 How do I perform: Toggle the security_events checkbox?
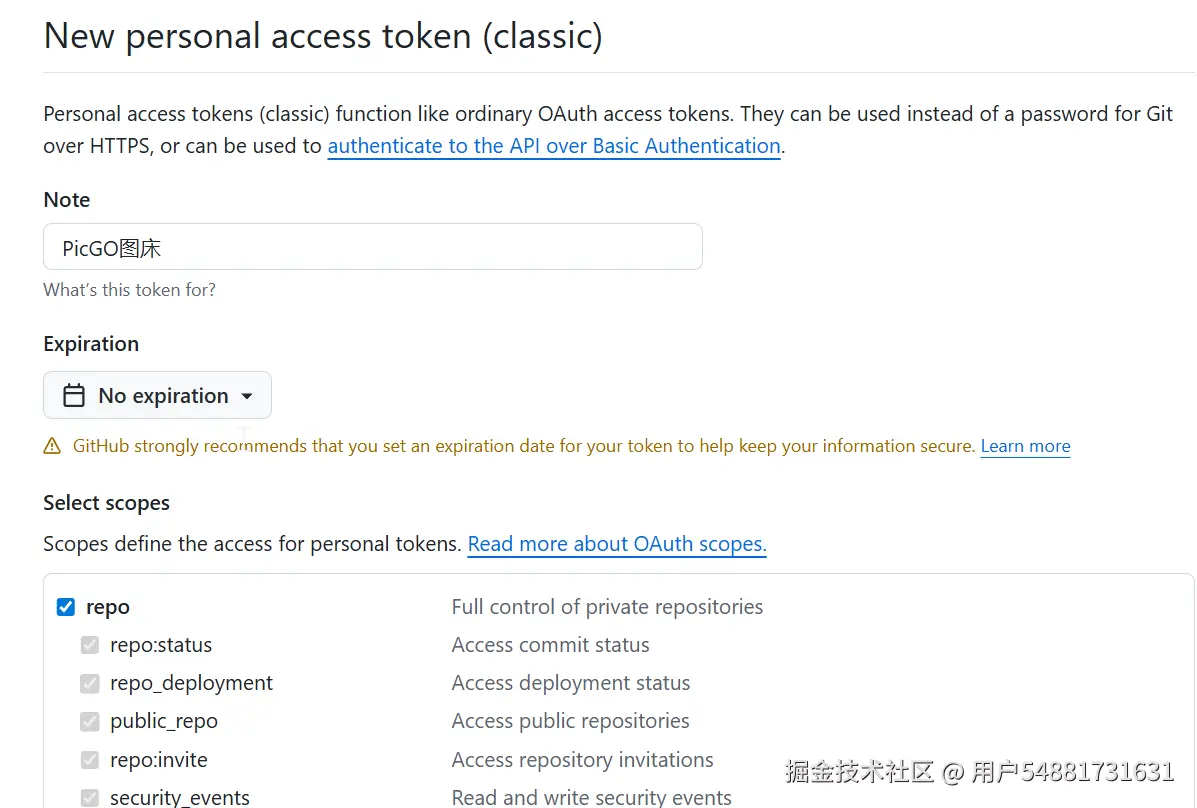[90, 798]
